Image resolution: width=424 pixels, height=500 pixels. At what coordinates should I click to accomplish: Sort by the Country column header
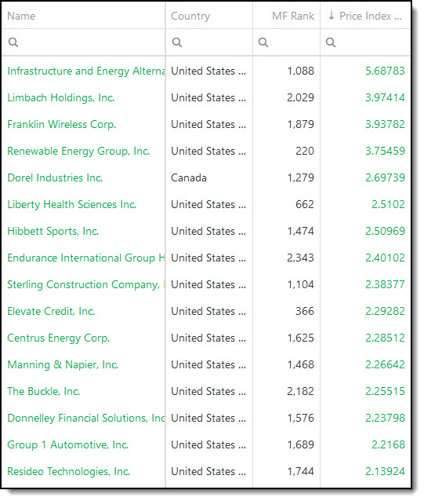pos(190,16)
